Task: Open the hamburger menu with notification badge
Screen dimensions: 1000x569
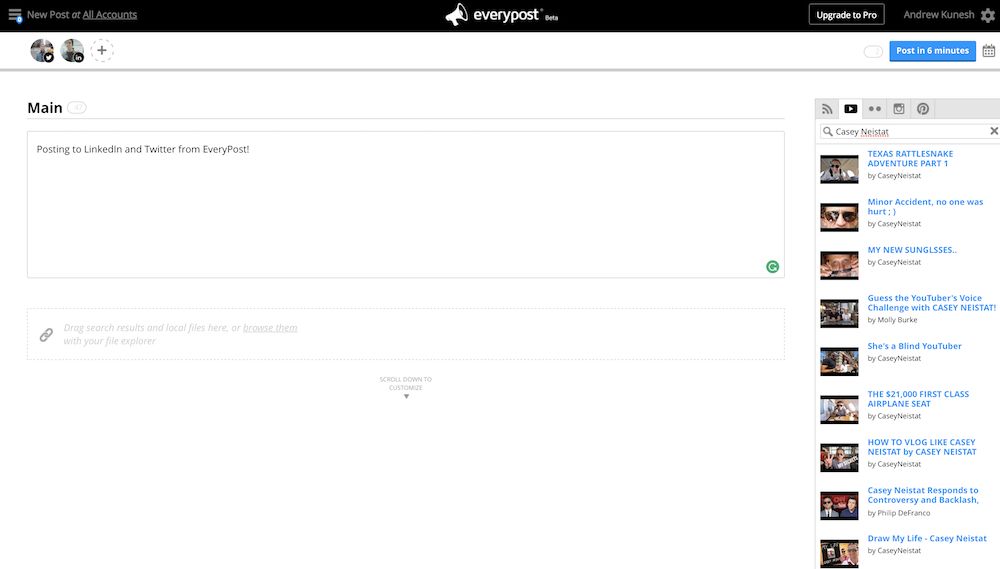Action: (x=15, y=15)
